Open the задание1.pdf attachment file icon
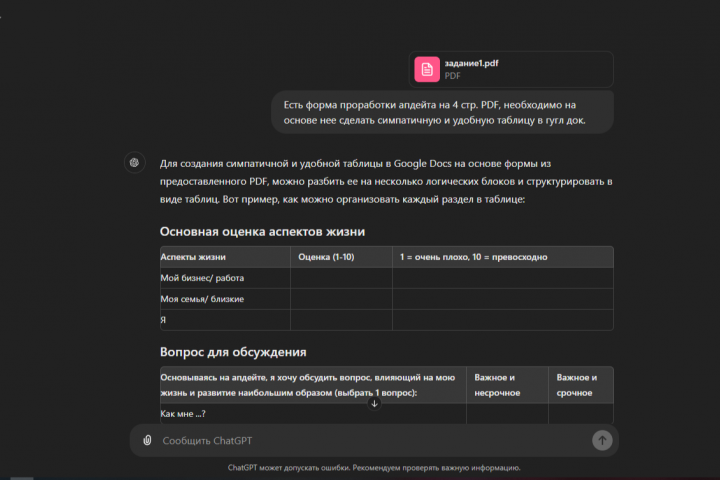 click(x=427, y=69)
